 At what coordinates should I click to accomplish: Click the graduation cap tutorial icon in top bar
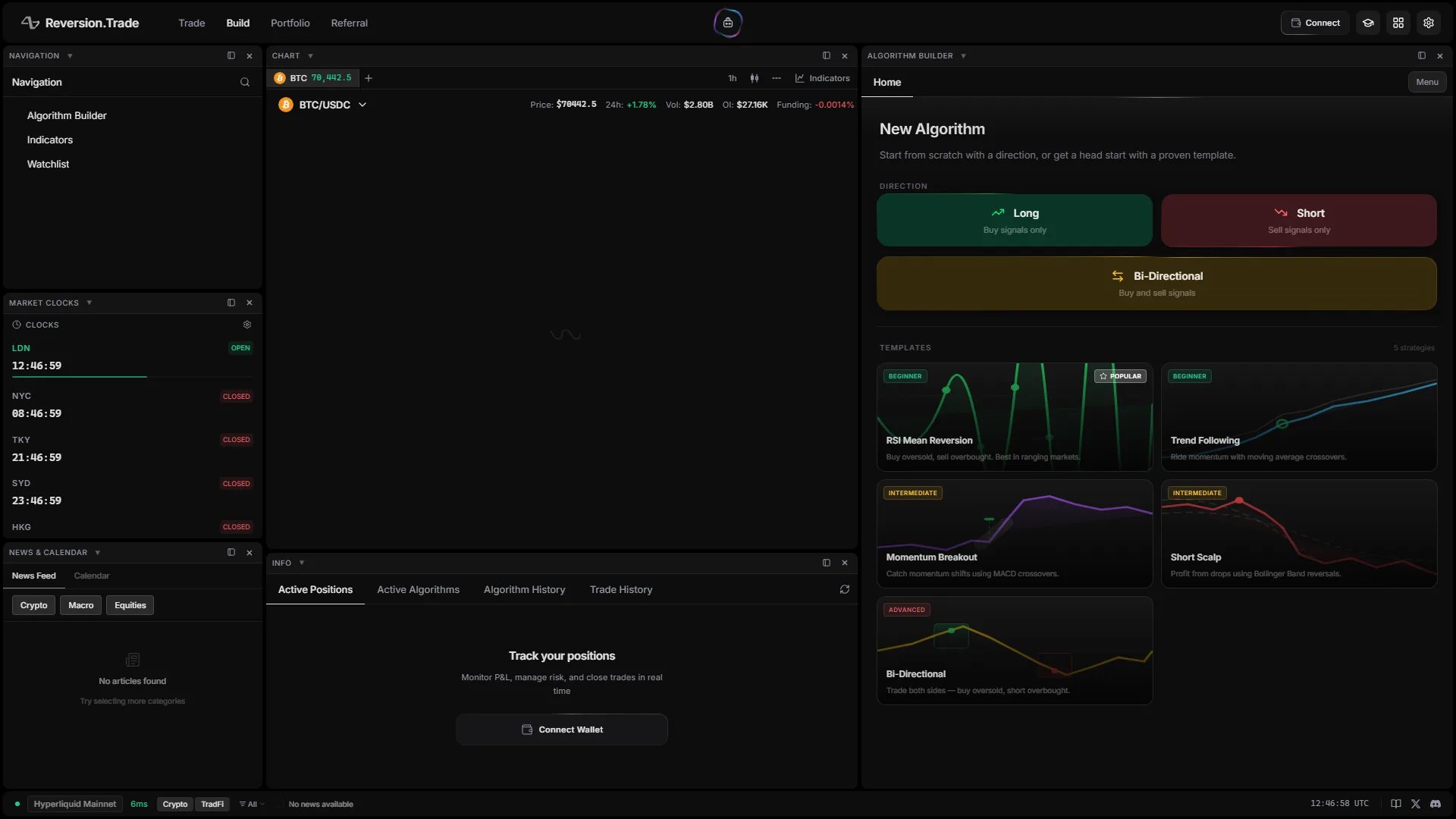click(1367, 23)
